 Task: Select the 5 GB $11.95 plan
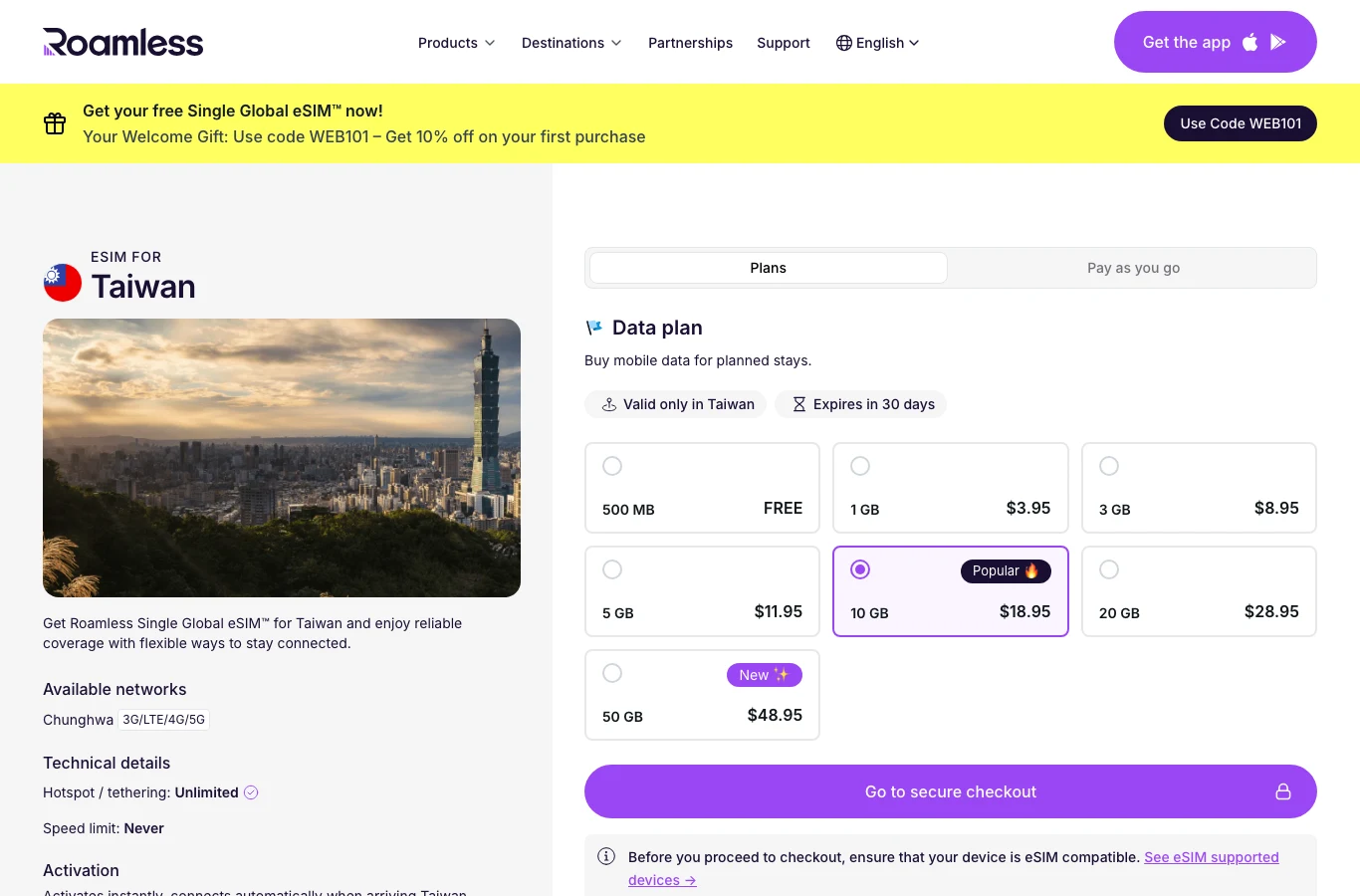pos(702,591)
